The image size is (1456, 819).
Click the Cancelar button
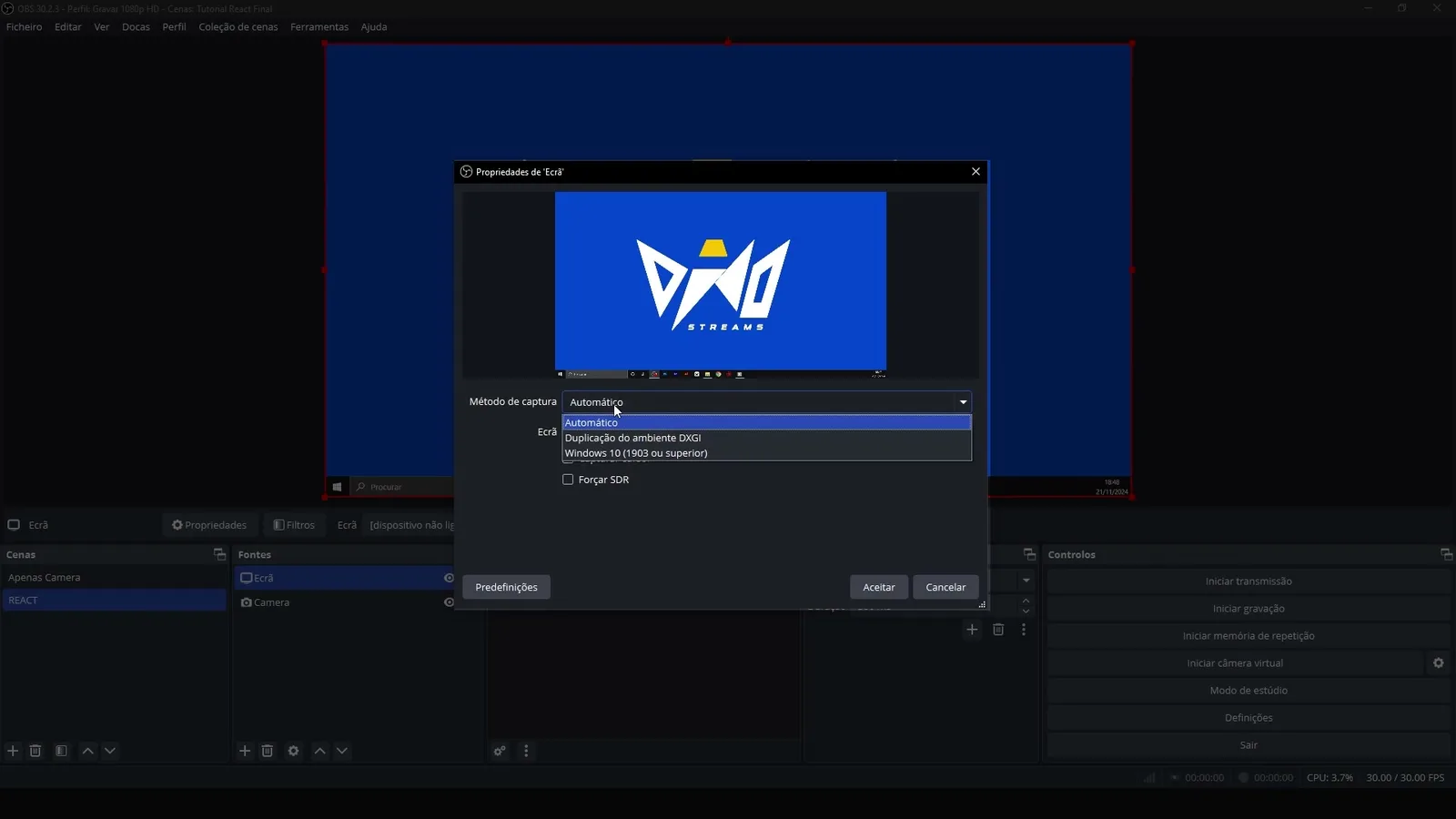(945, 587)
